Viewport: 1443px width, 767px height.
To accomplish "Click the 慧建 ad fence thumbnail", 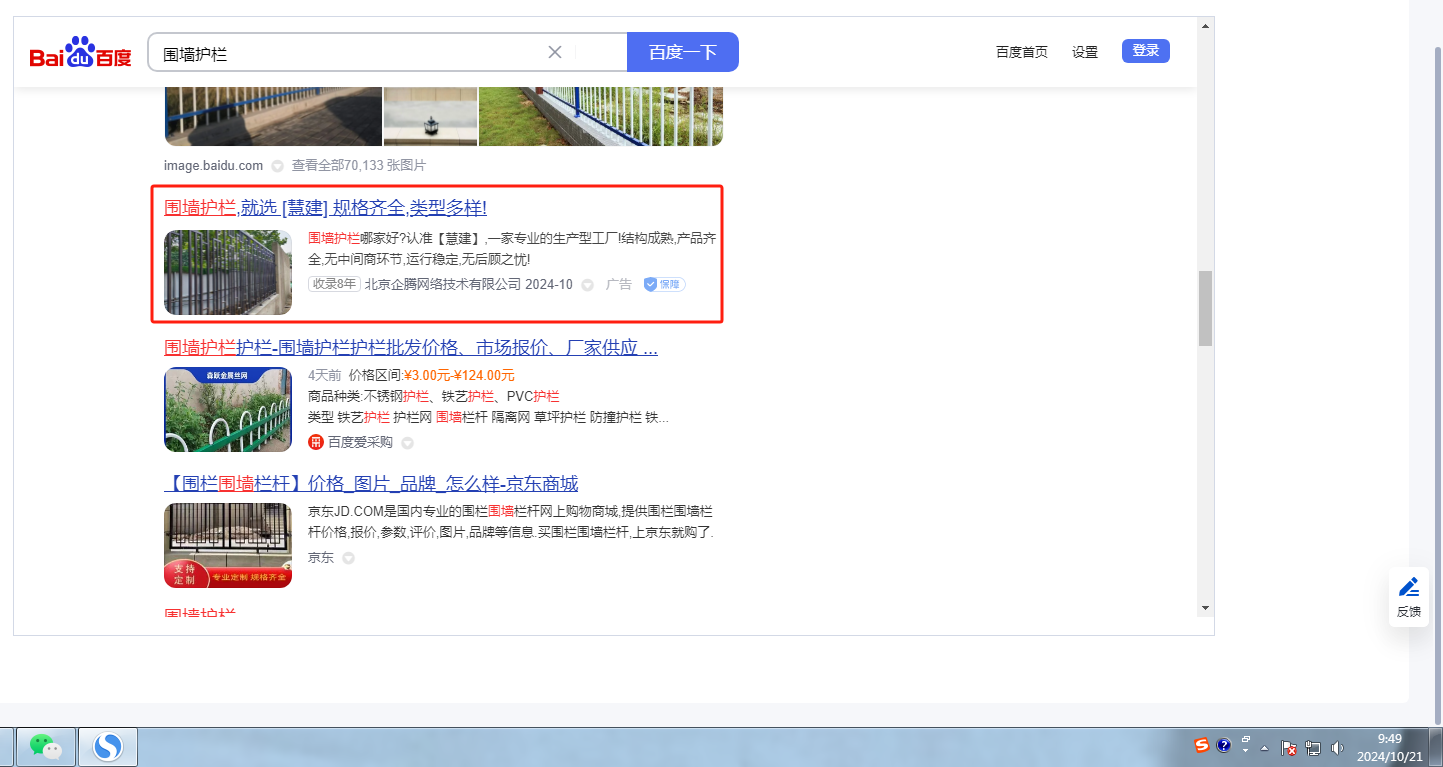I will pos(228,273).
